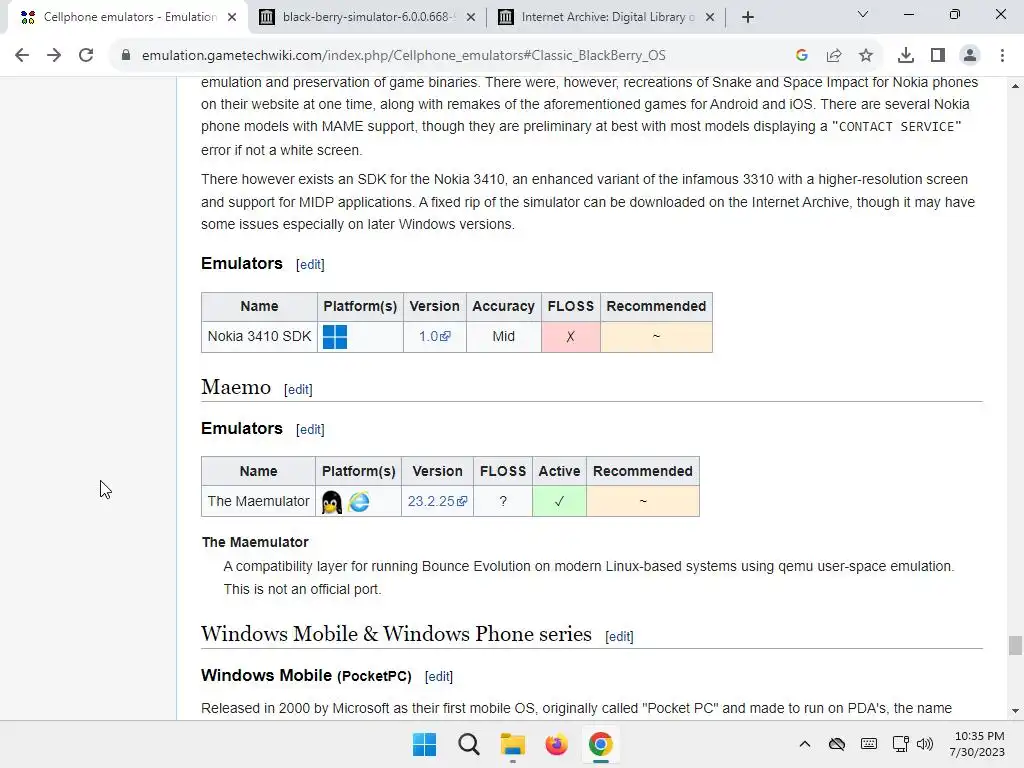Edit Windows Mobile & Windows Phone series section
Viewport: 1024px width, 768px height.
point(619,636)
